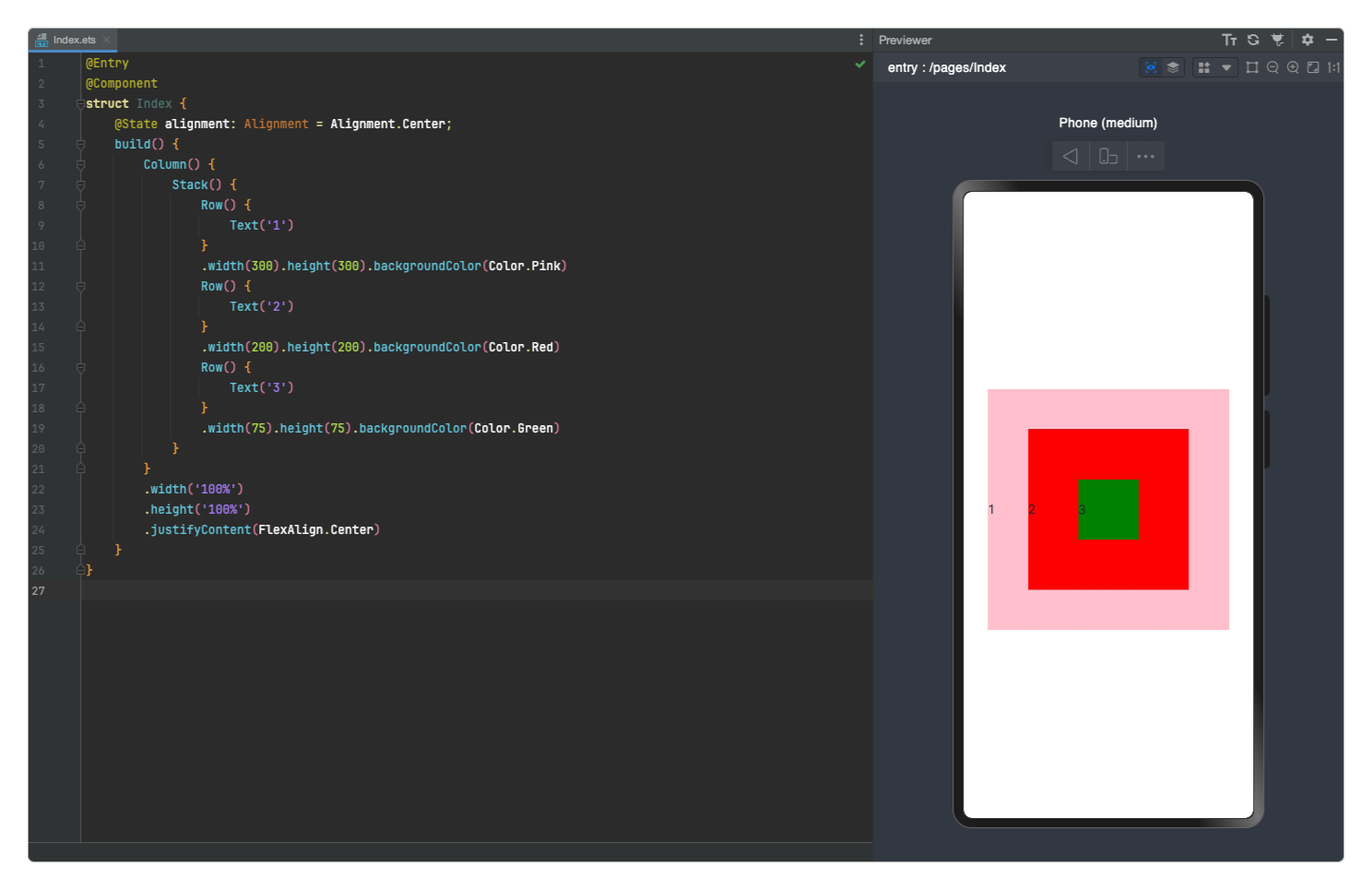The image size is (1372, 890).
Task: Open editor tab options three-dots menu
Action: point(861,40)
